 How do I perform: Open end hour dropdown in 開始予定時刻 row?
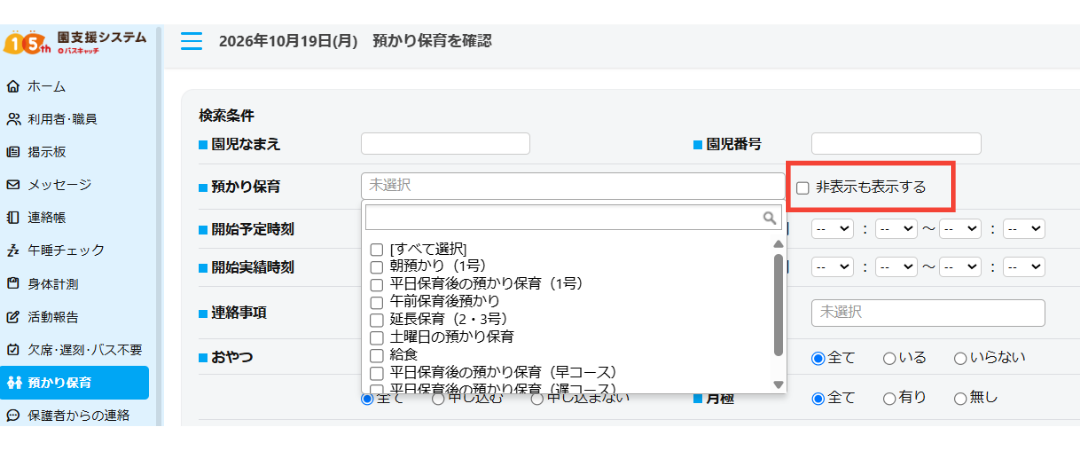pos(960,229)
